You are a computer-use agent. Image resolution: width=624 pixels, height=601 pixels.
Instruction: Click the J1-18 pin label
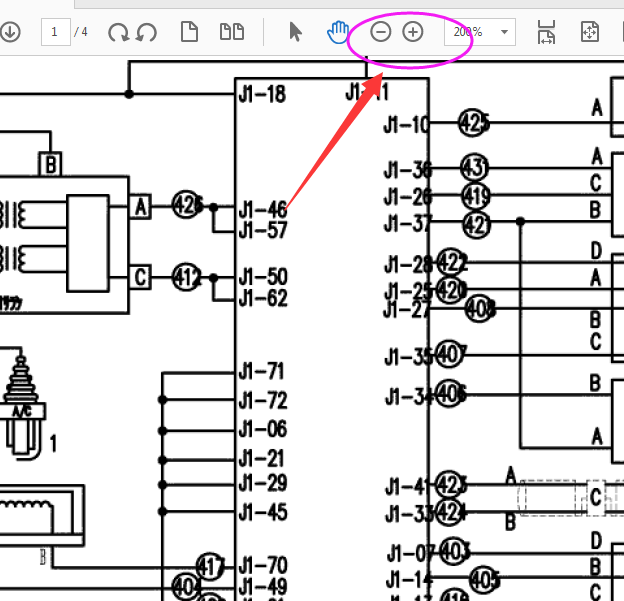[x=262, y=94]
